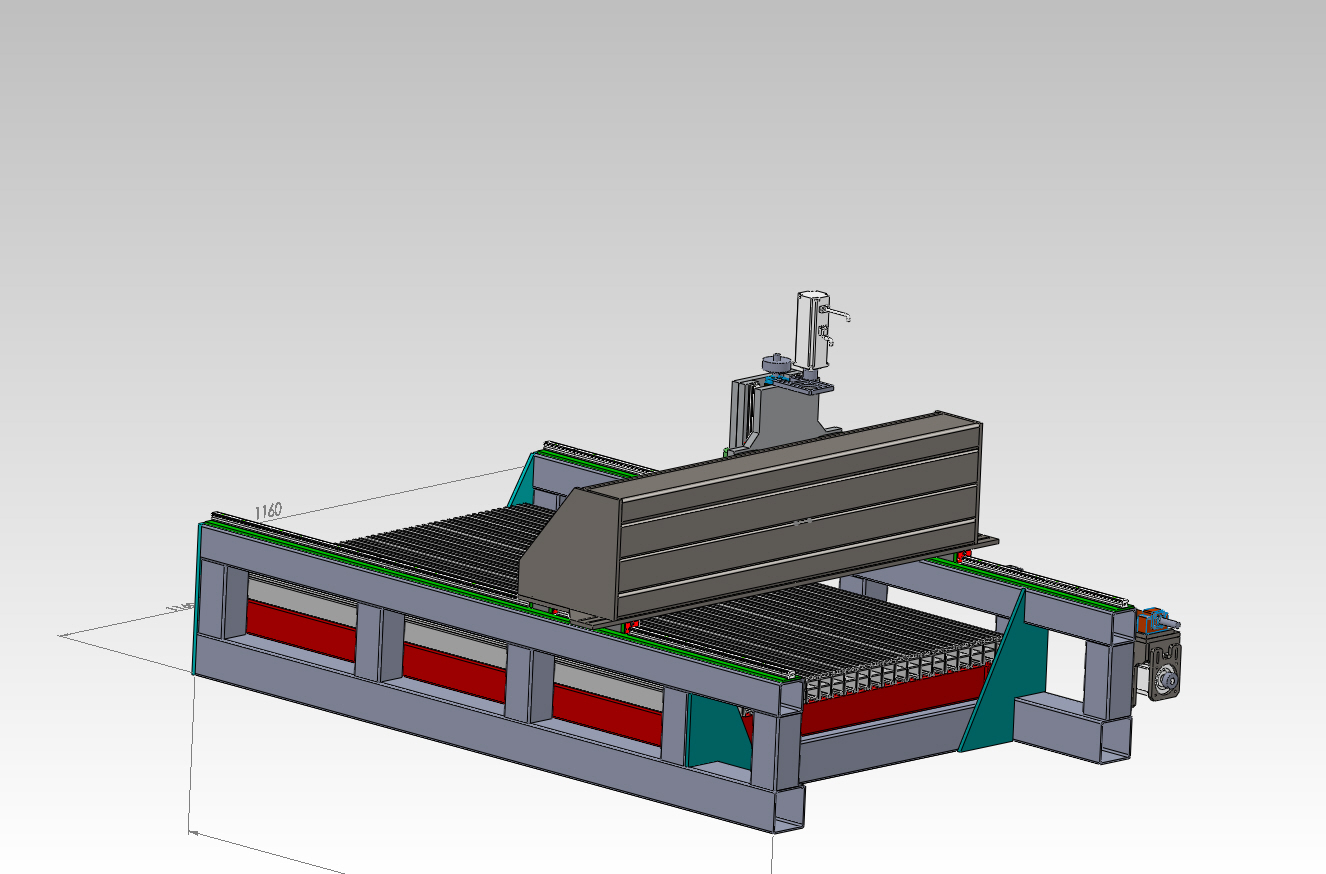Click the dimension arrowhead at bottom left

pos(194,831)
